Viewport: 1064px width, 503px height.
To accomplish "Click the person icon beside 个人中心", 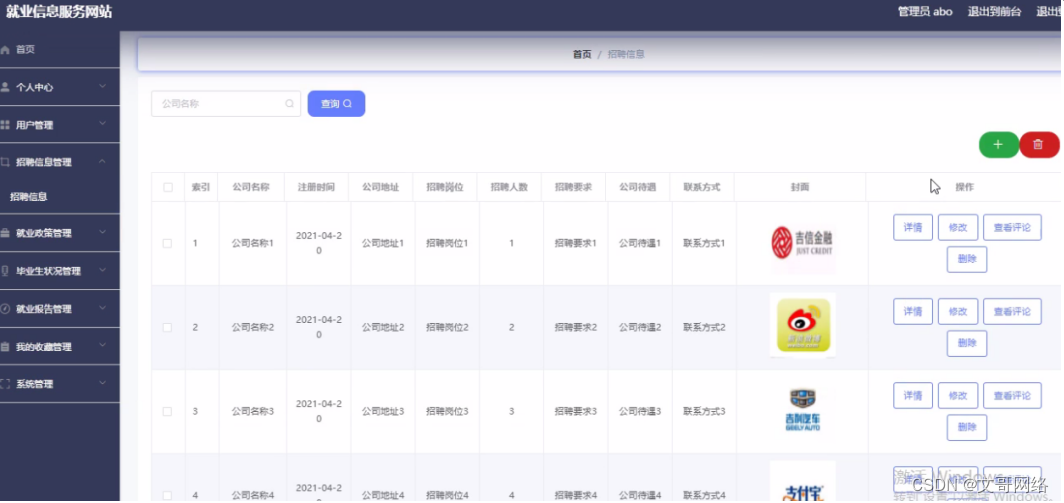I will [x=5, y=88].
